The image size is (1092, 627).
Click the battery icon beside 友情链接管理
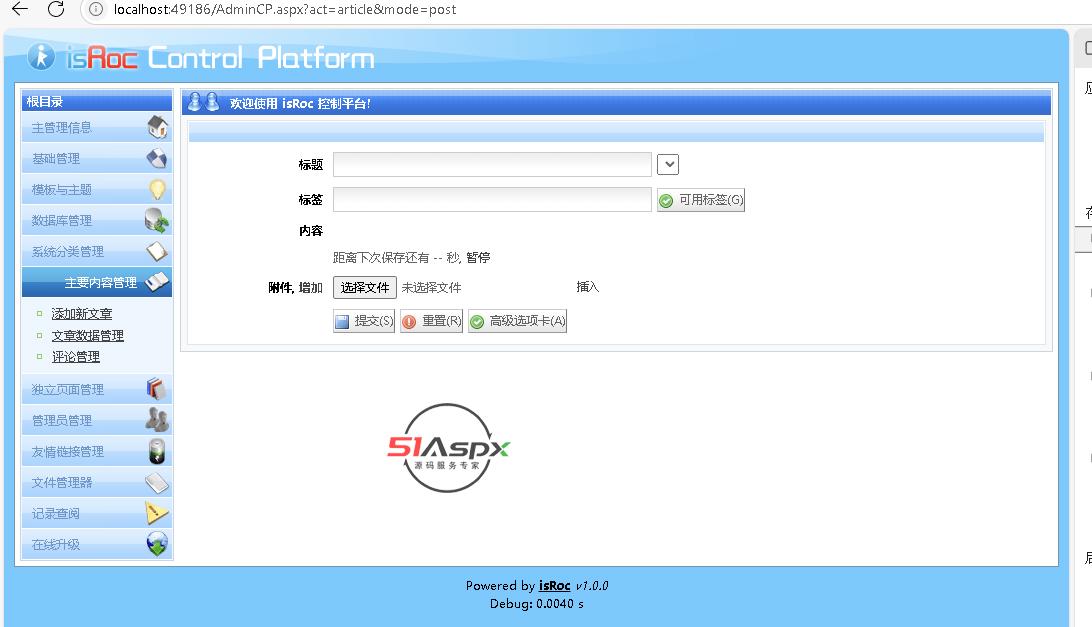157,451
